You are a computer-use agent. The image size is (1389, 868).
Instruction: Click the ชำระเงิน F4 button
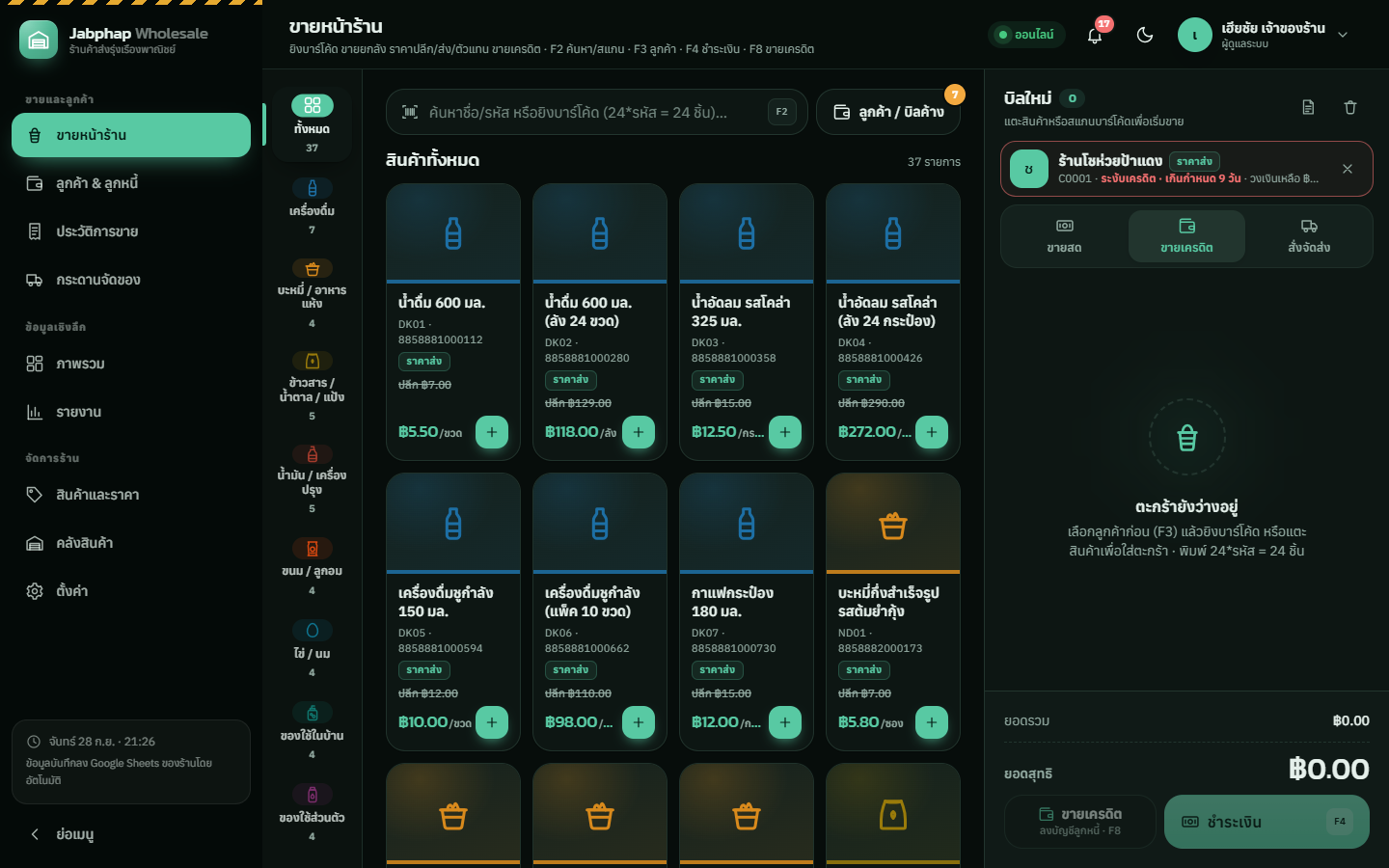(1266, 822)
